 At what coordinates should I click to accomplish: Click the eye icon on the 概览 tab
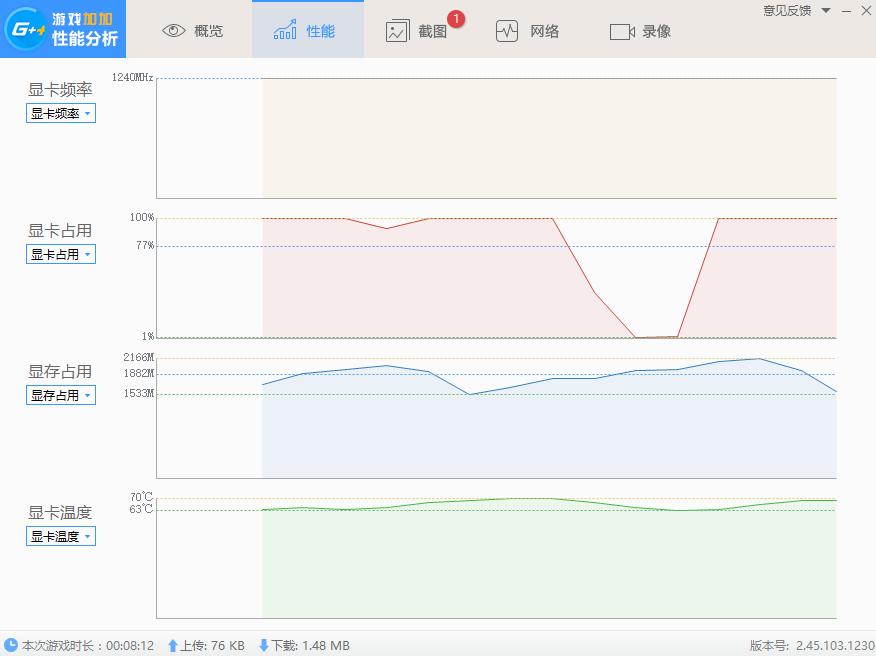pyautogui.click(x=174, y=30)
